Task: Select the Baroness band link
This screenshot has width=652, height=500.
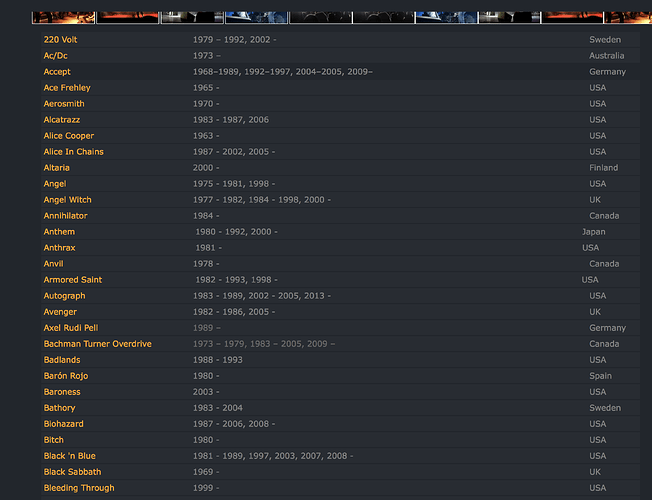Action: coord(62,392)
